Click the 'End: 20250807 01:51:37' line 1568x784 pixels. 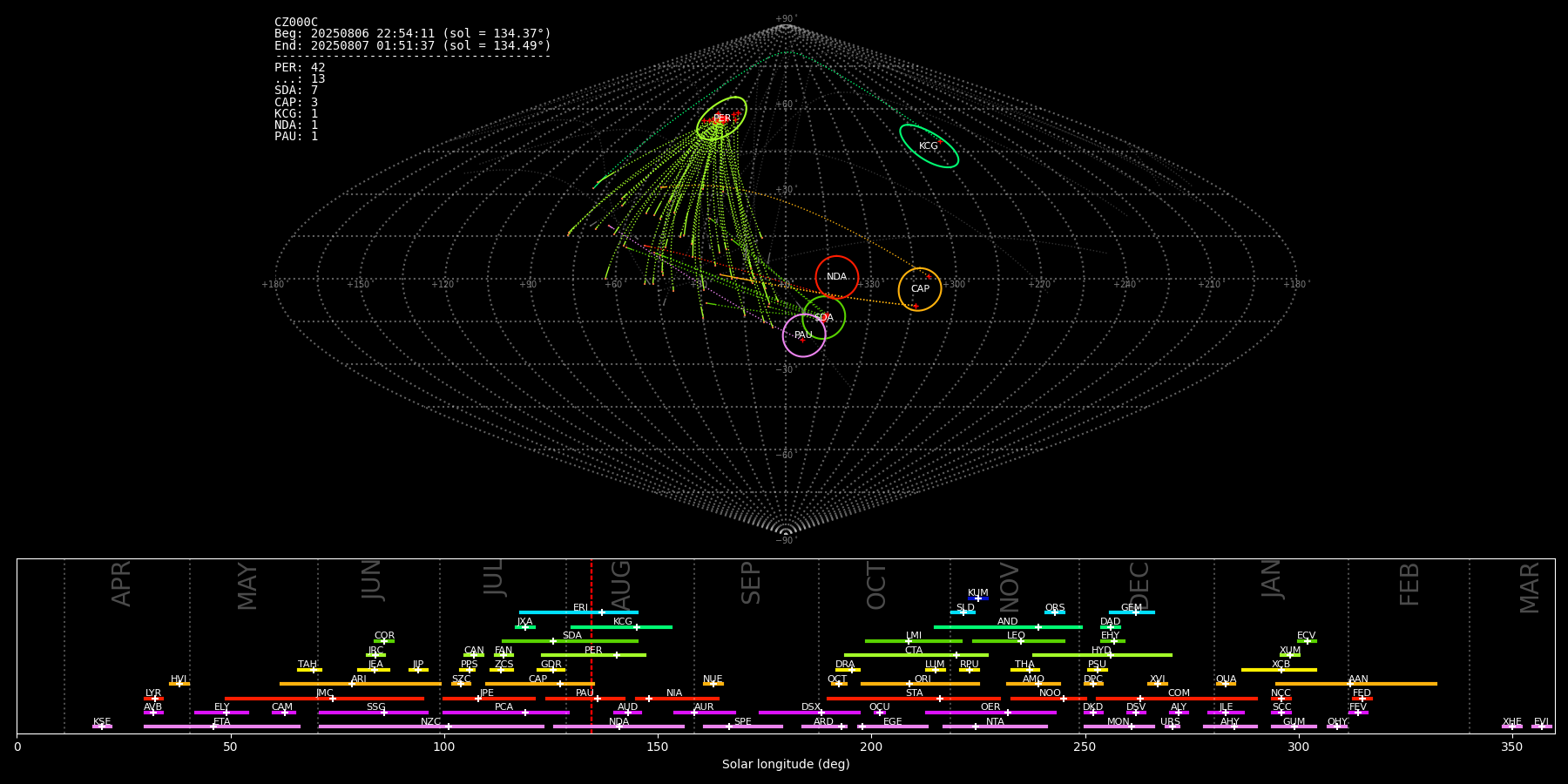(413, 45)
